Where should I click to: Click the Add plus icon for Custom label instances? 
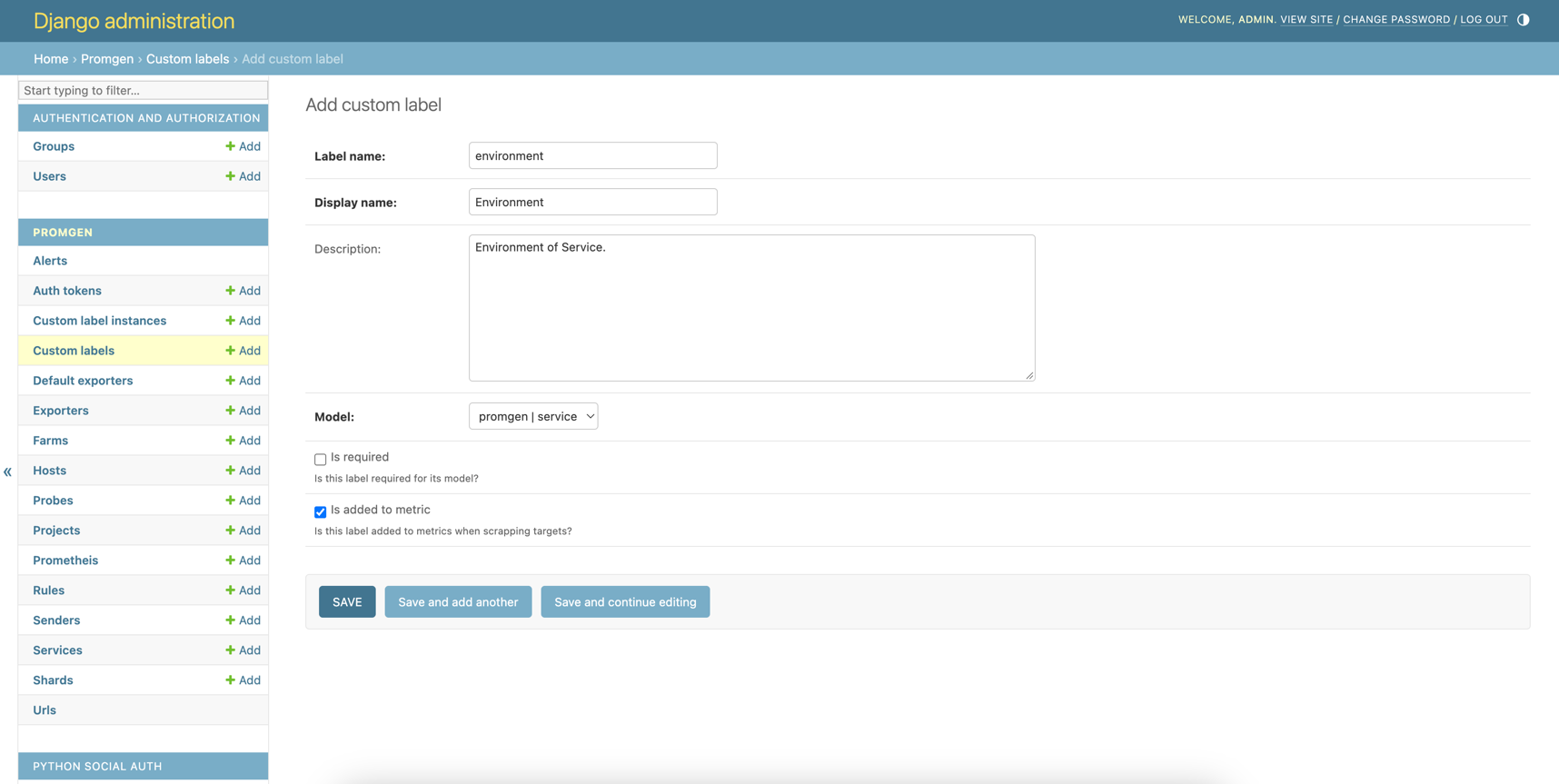pyautogui.click(x=230, y=321)
